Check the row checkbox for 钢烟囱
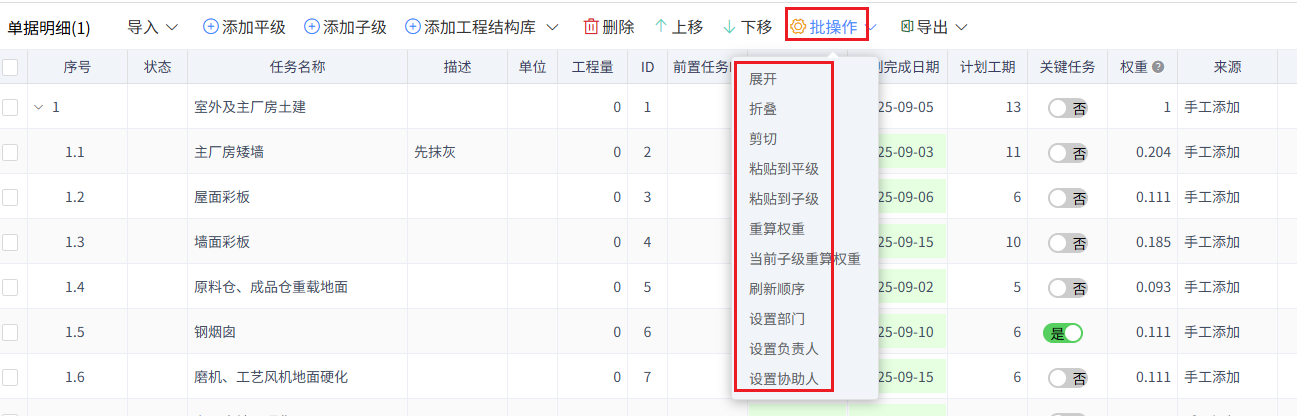This screenshot has width=1297, height=416. point(10,332)
